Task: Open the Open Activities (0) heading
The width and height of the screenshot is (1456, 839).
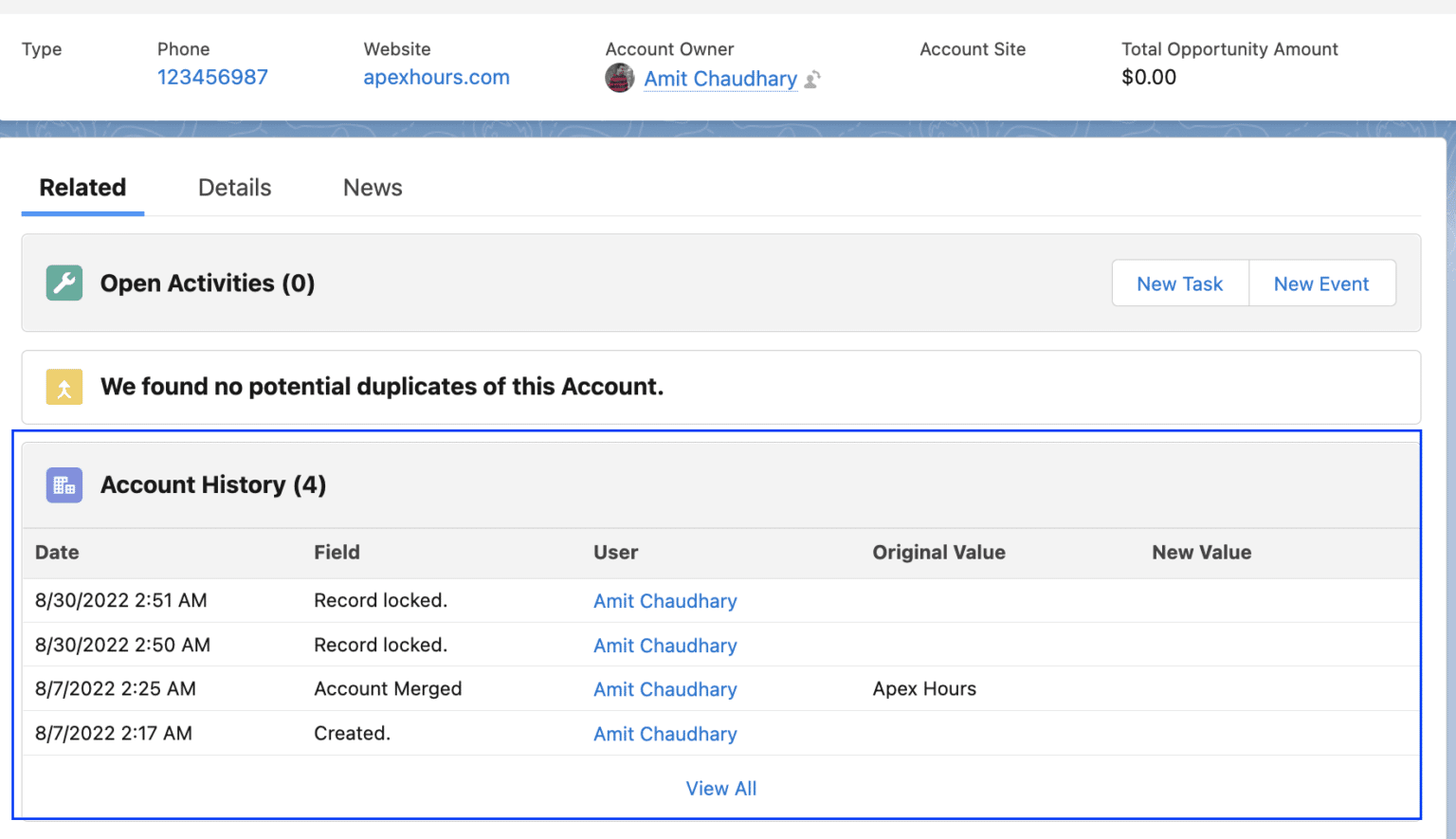Action: (208, 283)
